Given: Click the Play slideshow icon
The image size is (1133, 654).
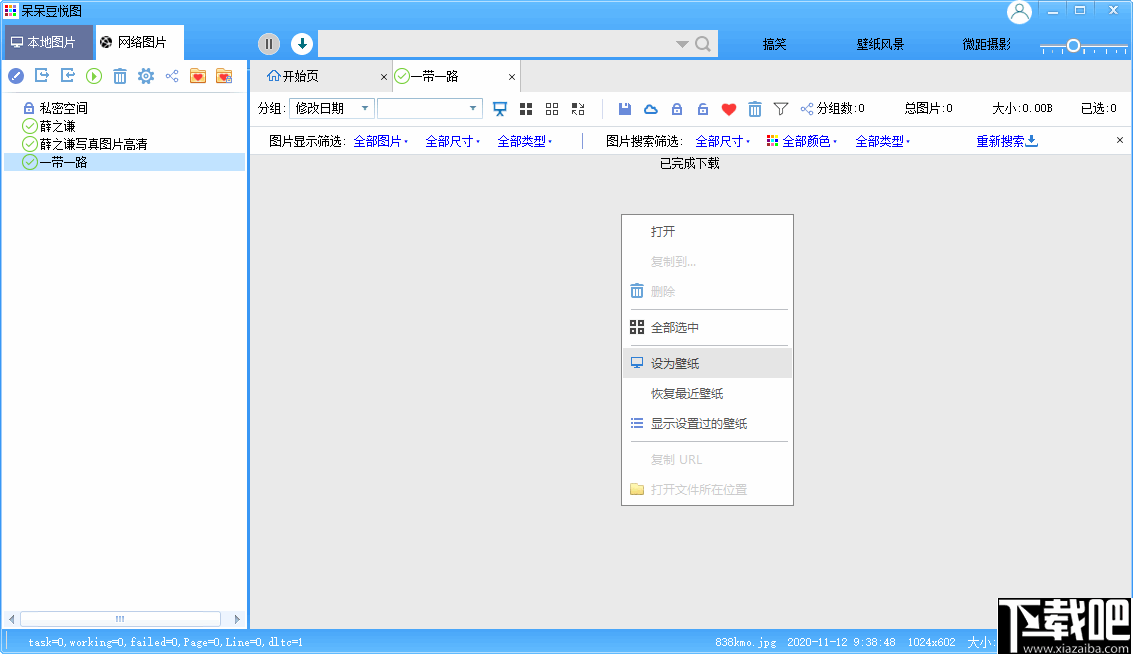Looking at the screenshot, I should pyautogui.click(x=94, y=76).
